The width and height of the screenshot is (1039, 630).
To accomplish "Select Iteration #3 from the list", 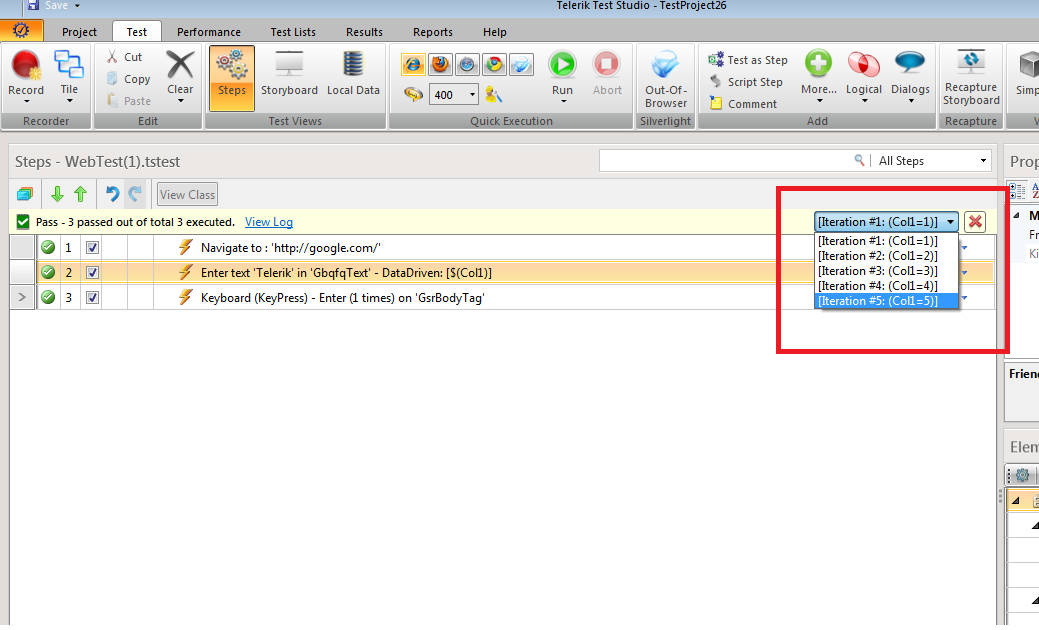I will 886,271.
